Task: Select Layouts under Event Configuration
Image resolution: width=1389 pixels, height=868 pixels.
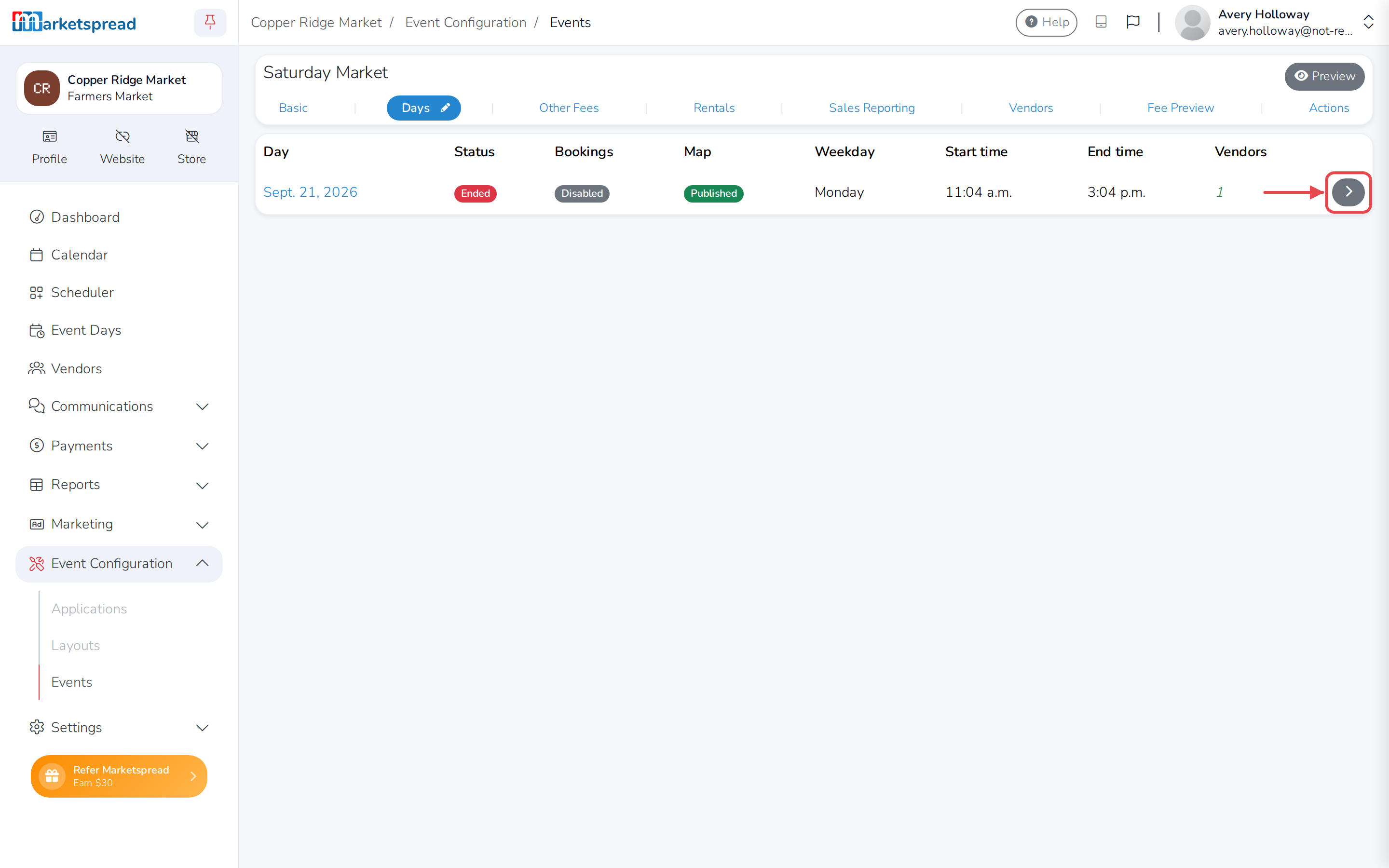Action: point(75,645)
